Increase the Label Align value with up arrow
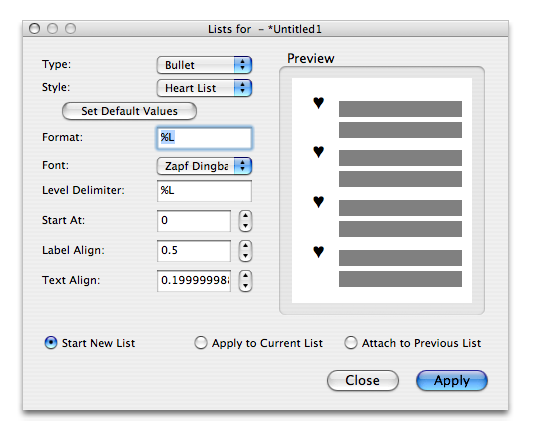 click(x=245, y=246)
